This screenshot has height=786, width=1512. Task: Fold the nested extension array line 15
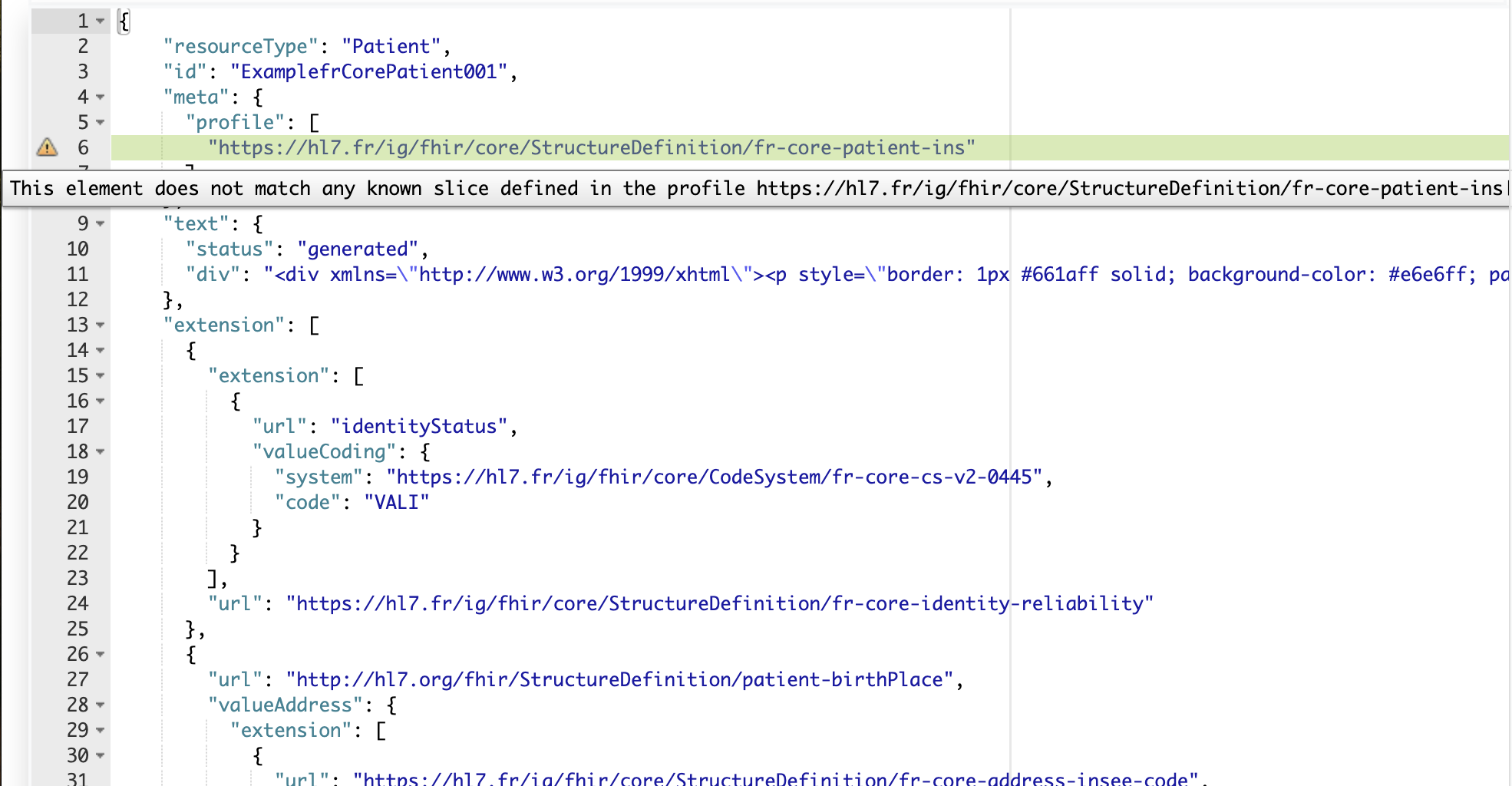tap(101, 376)
